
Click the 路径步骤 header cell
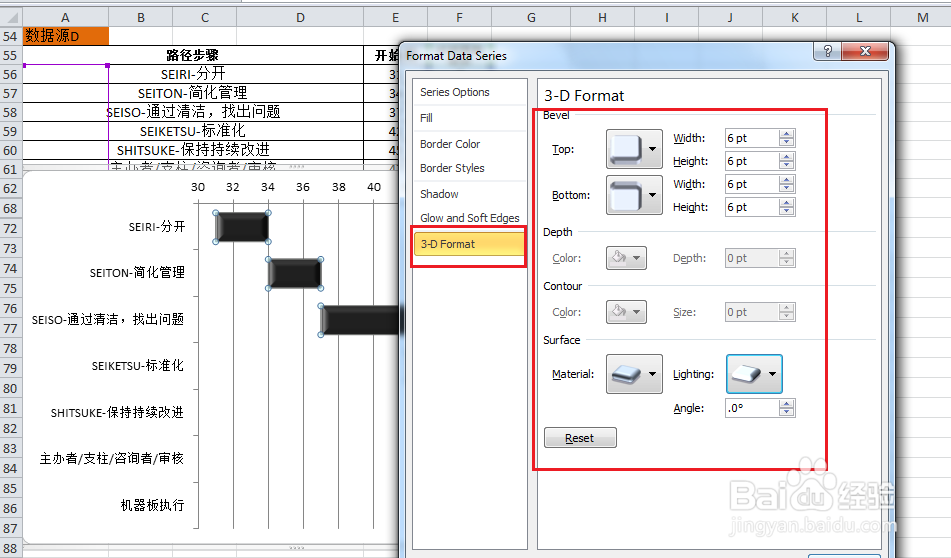[x=193, y=55]
